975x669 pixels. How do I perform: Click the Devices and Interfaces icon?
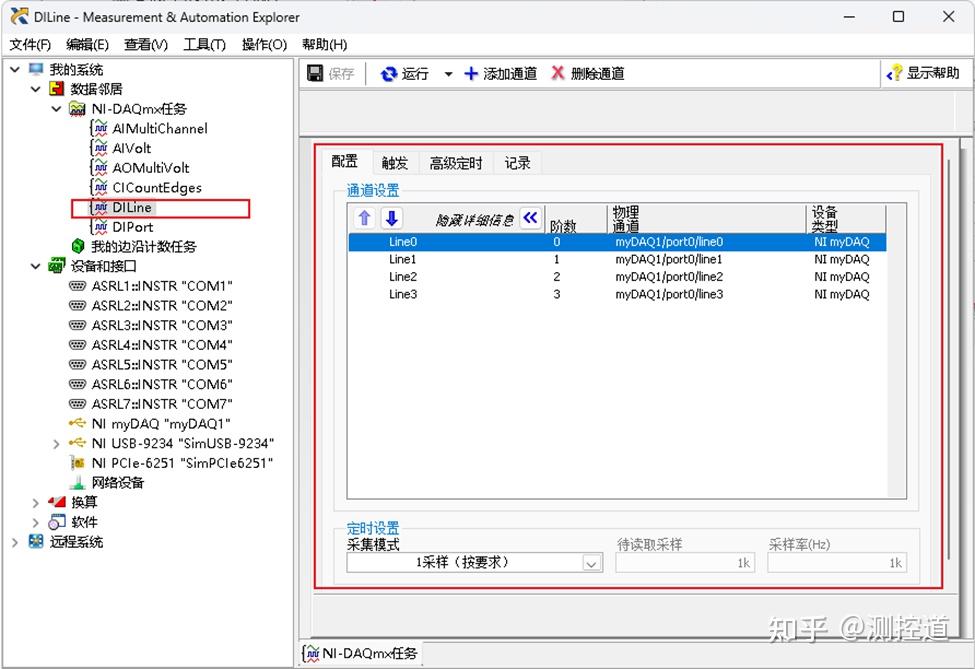pos(57,266)
